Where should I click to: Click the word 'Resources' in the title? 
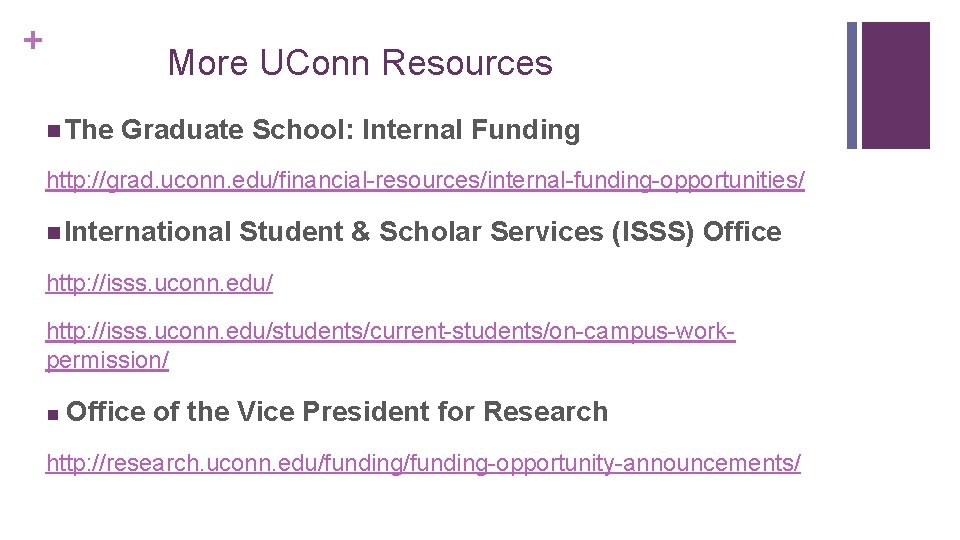466,63
